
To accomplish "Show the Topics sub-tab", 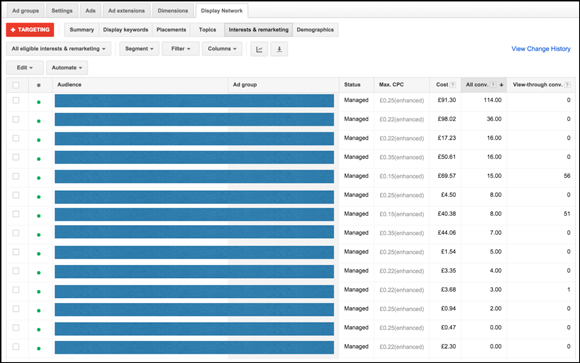I will tap(207, 30).
